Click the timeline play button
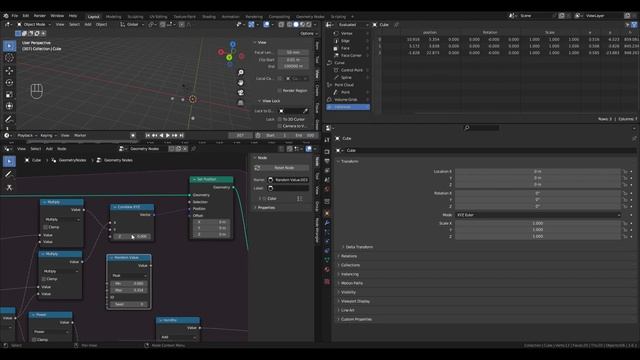The image size is (640, 360). 168,136
